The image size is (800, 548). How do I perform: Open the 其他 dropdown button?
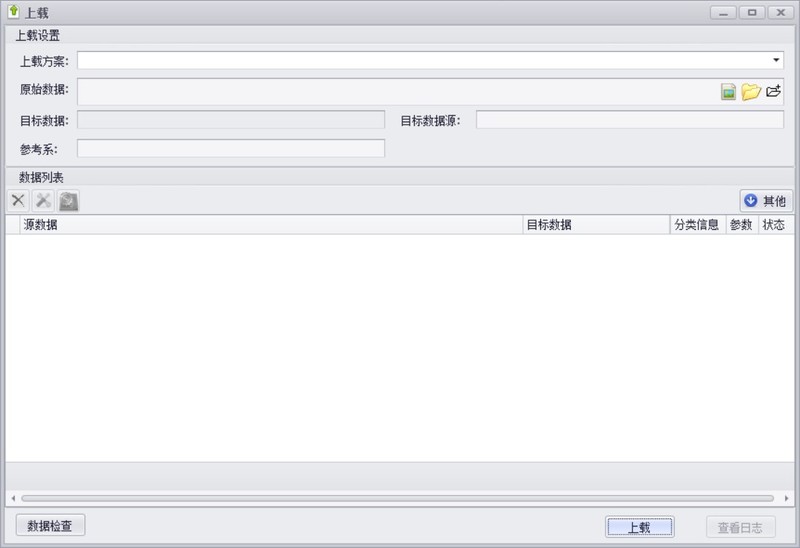pyautogui.click(x=765, y=200)
